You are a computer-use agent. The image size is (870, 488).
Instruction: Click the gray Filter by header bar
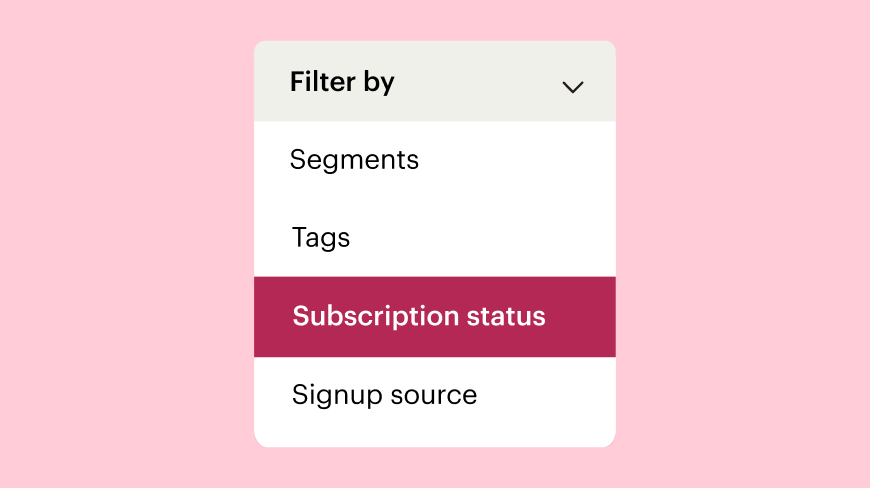[434, 81]
